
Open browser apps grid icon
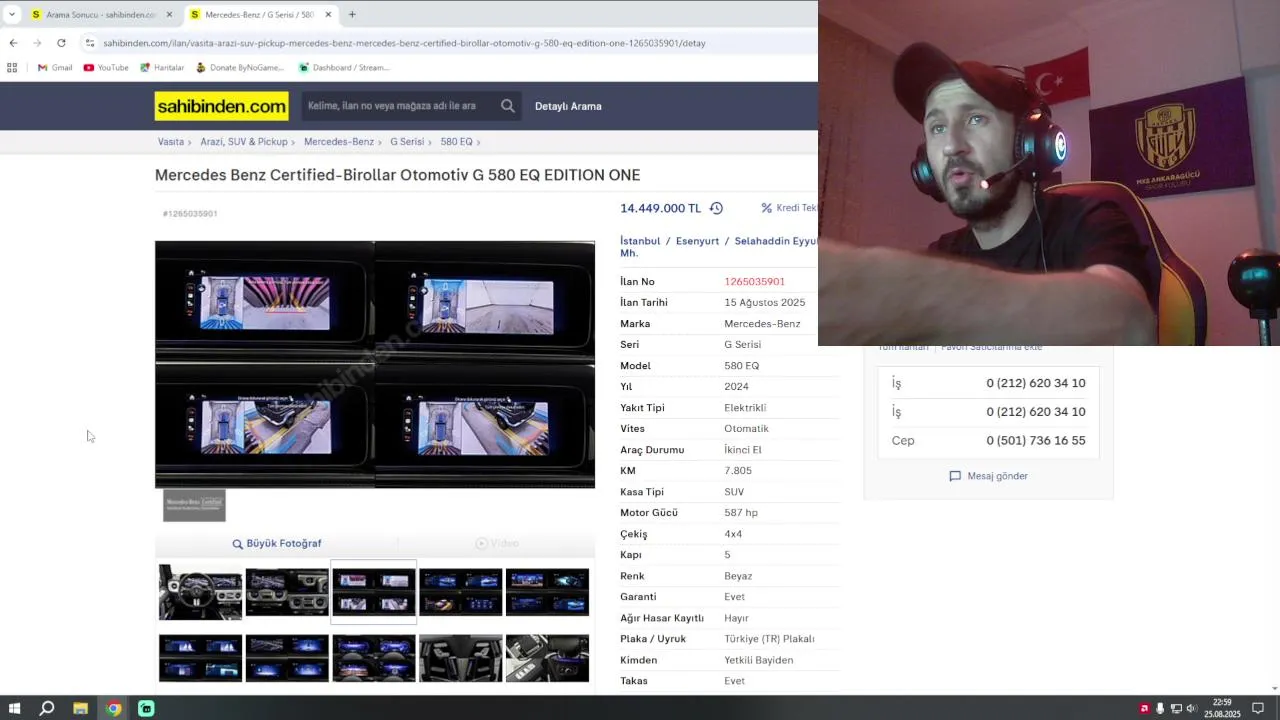point(12,68)
